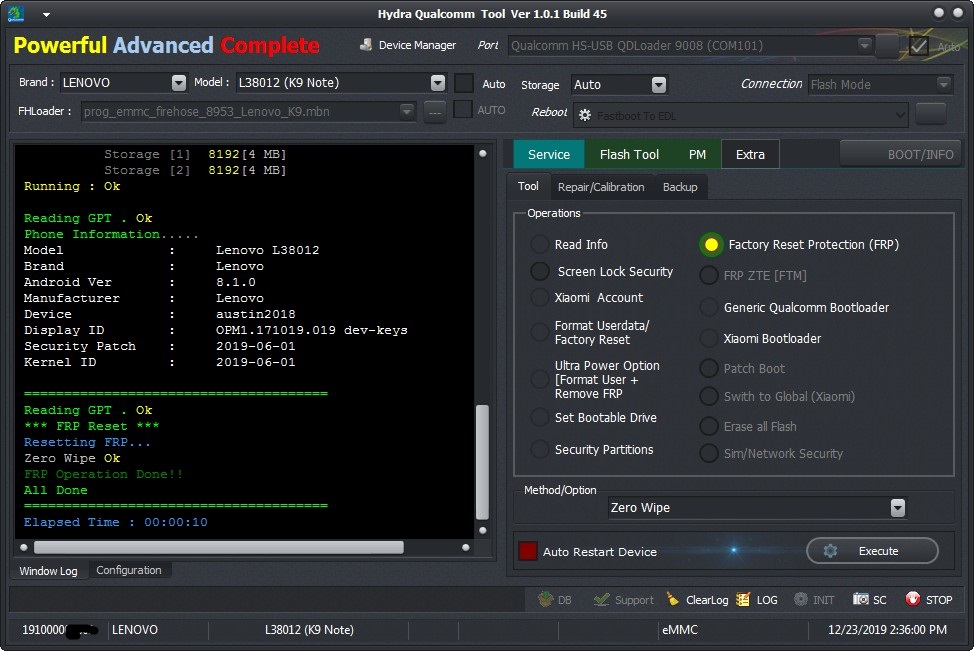Viewport: 974px width, 651px height.
Task: Switch to the Window Log tab
Action: (x=48, y=570)
